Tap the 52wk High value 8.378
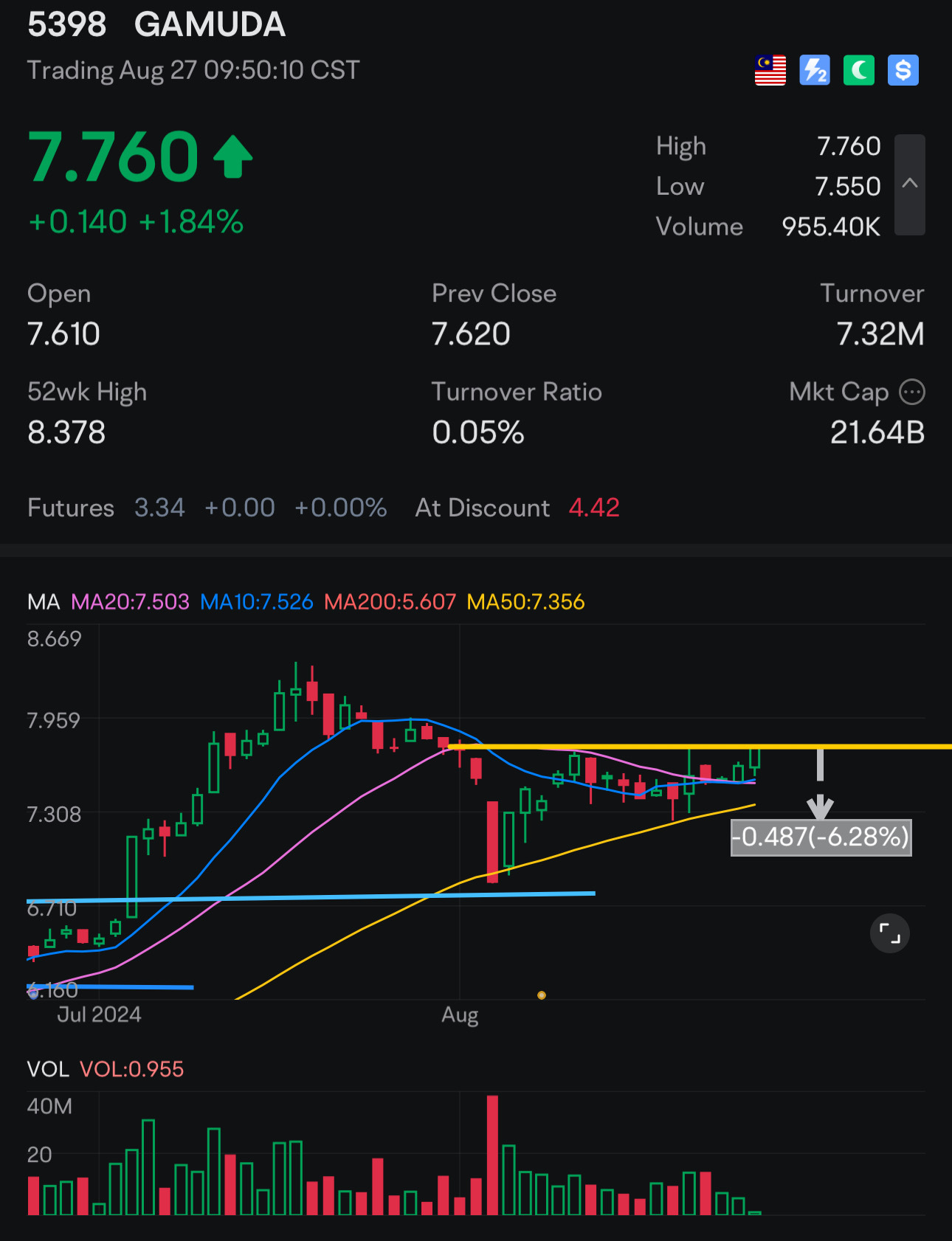The height and width of the screenshot is (1241, 952). coord(66,432)
